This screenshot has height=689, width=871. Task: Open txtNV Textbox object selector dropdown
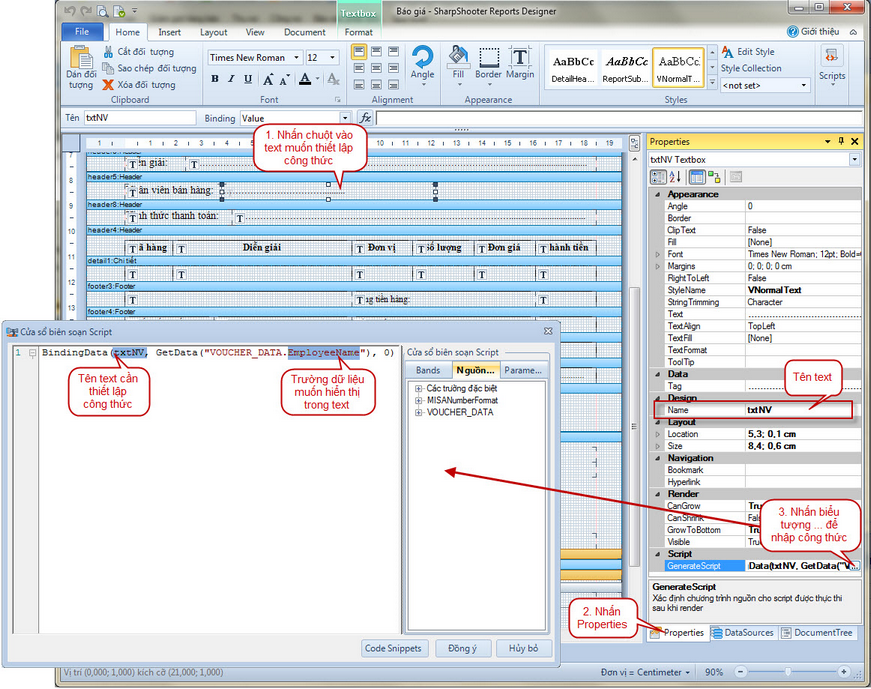point(854,159)
